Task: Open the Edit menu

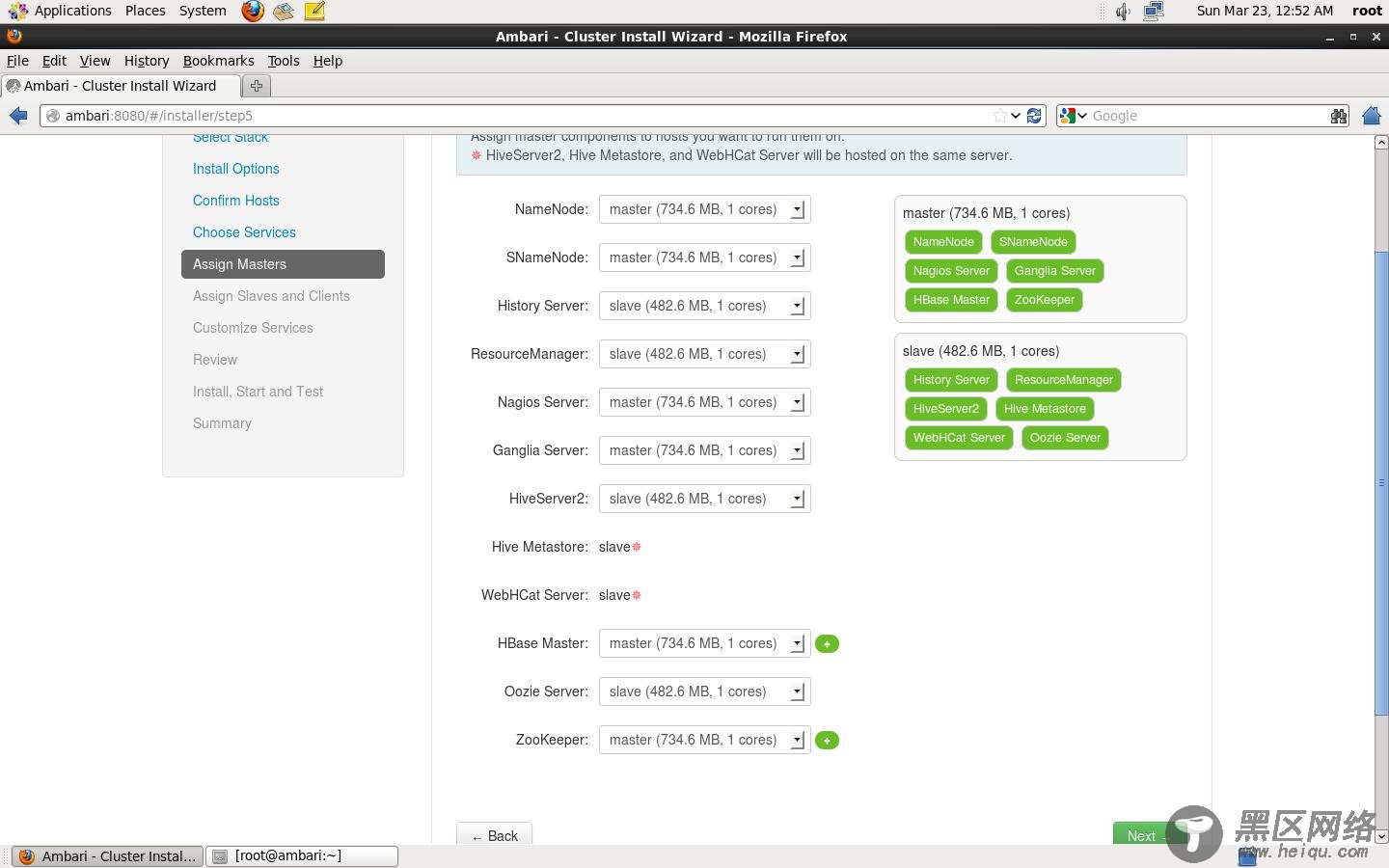Action: tap(54, 61)
